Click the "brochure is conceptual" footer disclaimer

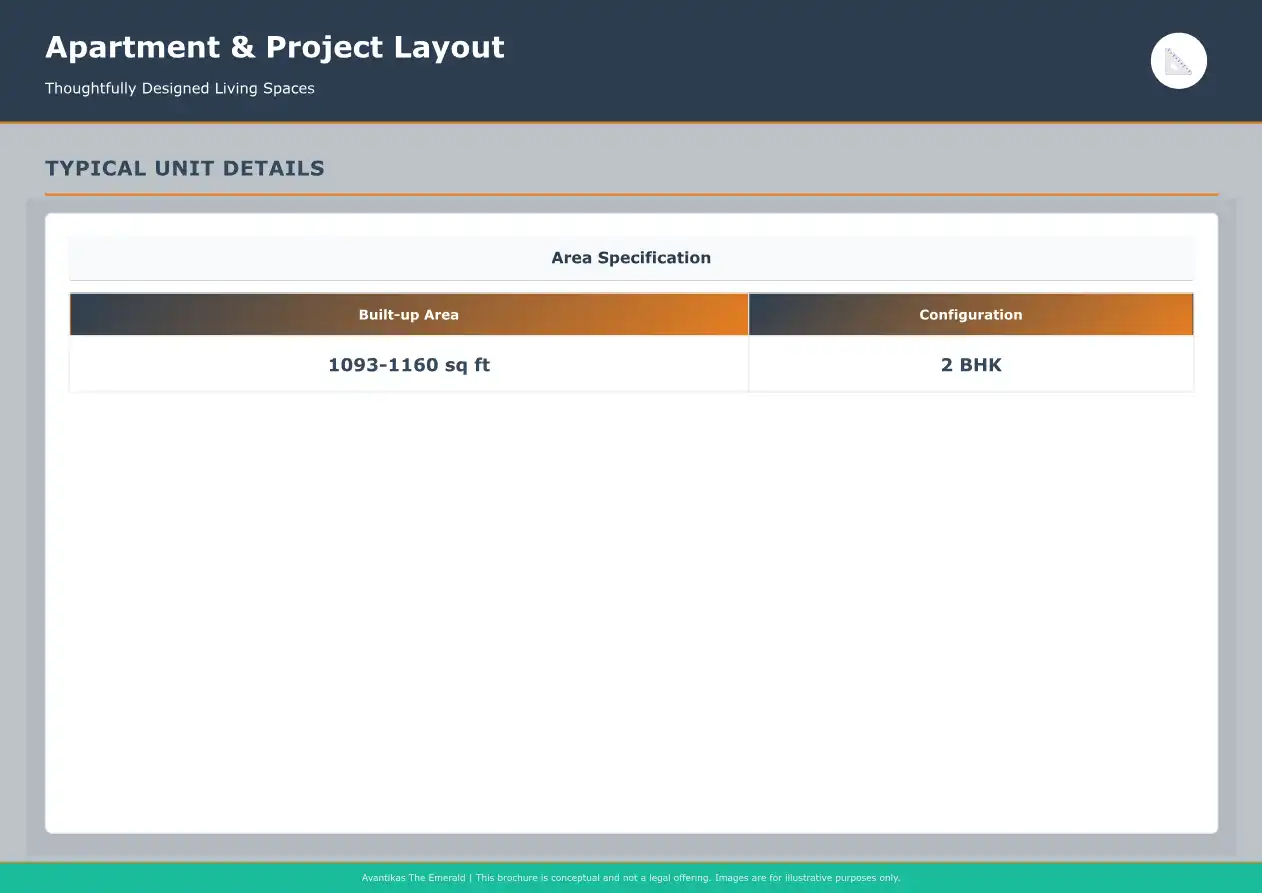pyautogui.click(x=577, y=878)
